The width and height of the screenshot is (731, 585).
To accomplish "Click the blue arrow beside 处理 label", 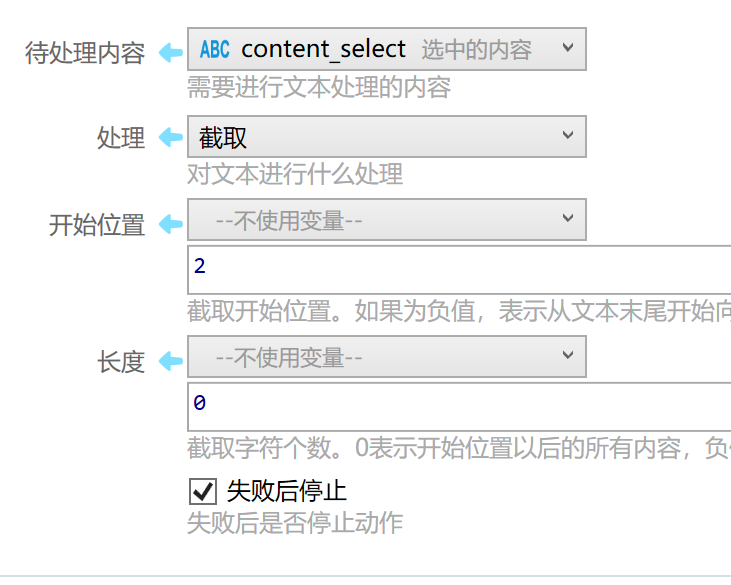I will pyautogui.click(x=171, y=137).
